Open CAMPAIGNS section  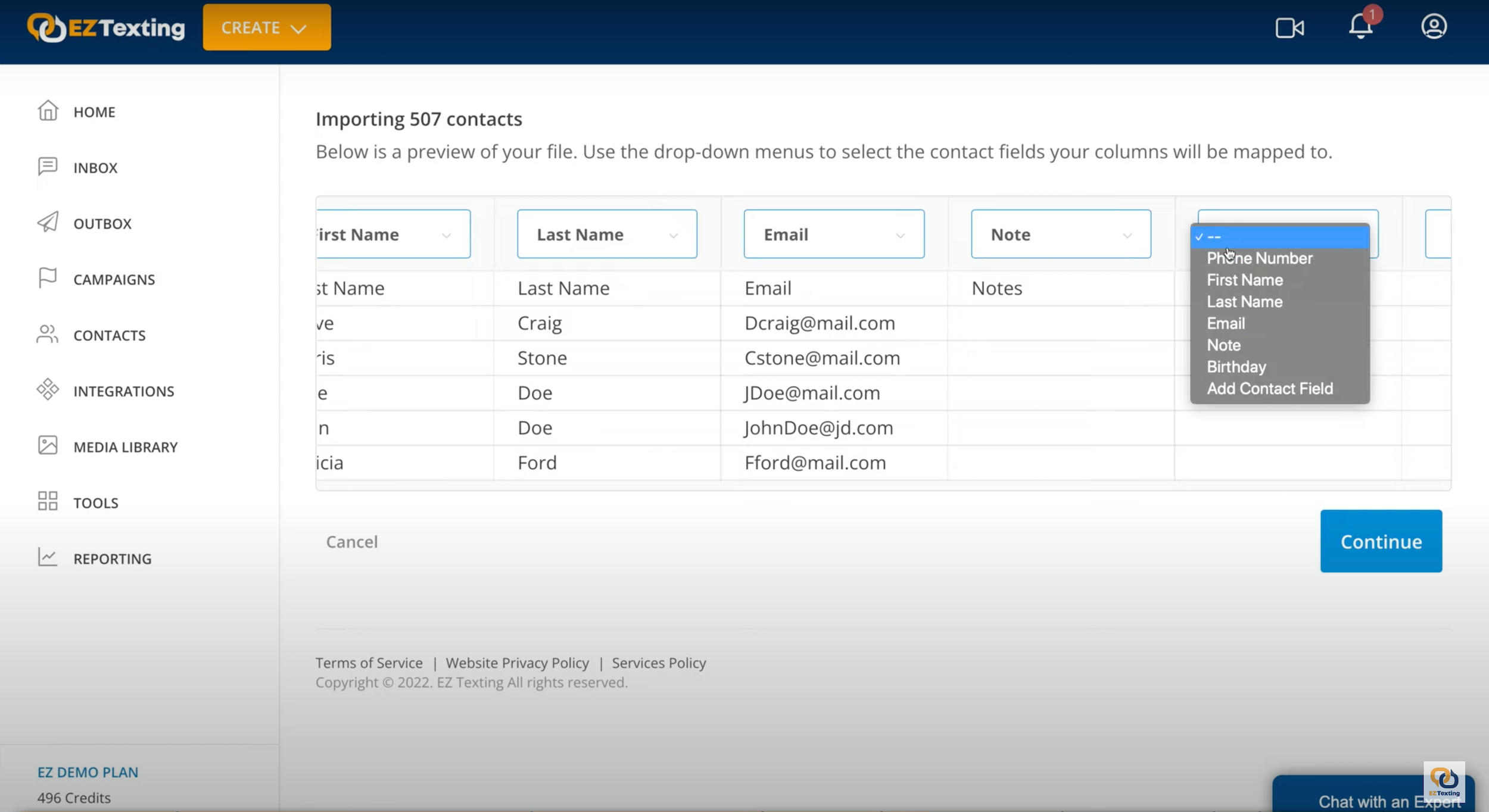tap(114, 279)
